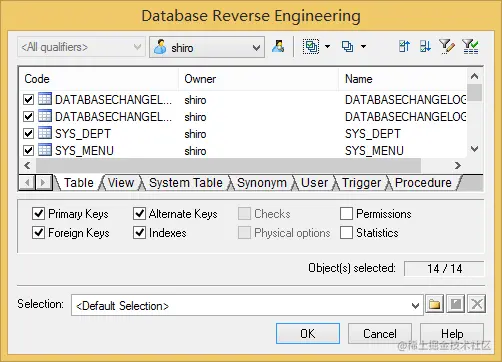The image size is (502, 362).
Task: Uncheck the Primary Keys checkbox
Action: click(38, 214)
